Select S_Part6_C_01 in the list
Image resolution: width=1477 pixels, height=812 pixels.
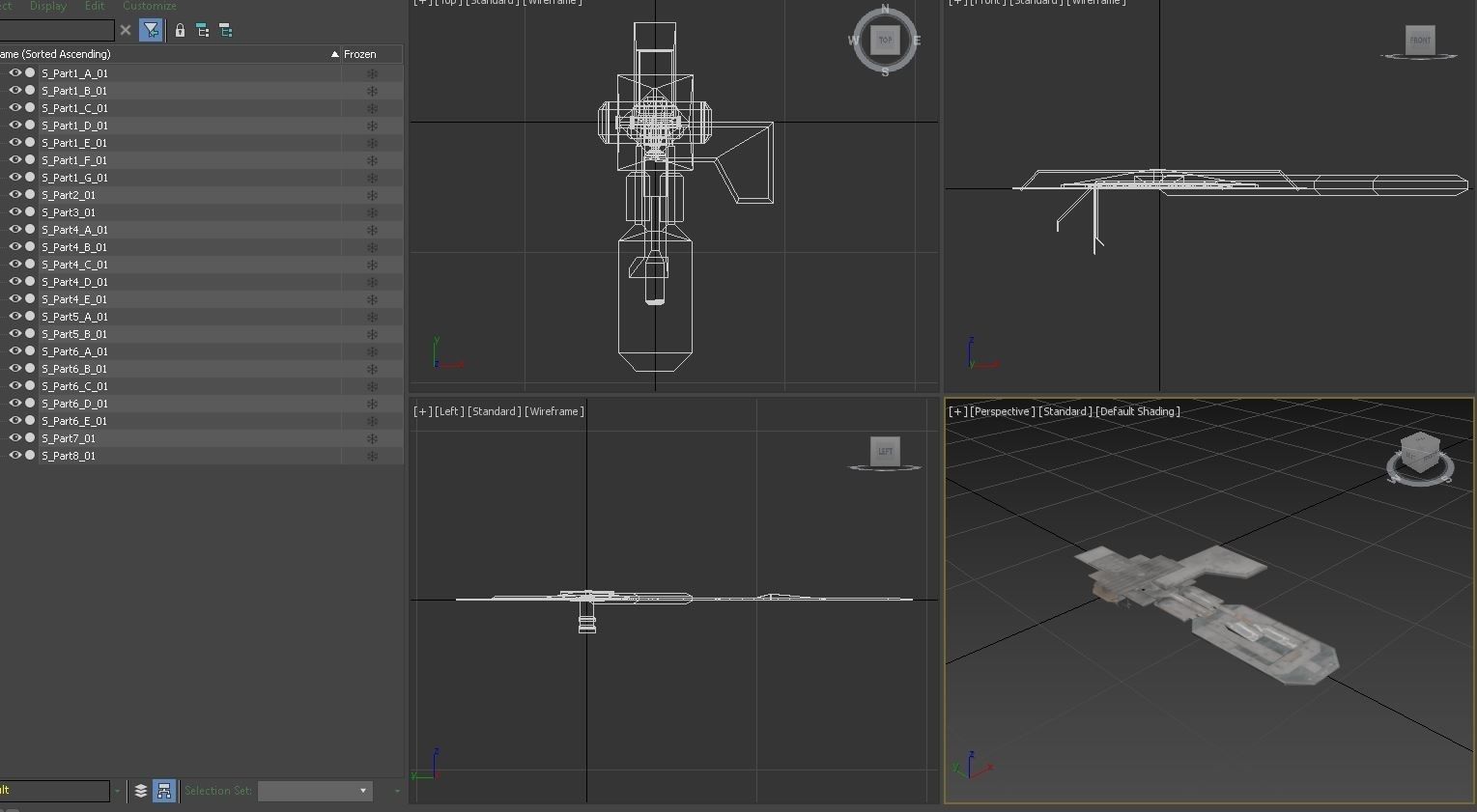[74, 386]
